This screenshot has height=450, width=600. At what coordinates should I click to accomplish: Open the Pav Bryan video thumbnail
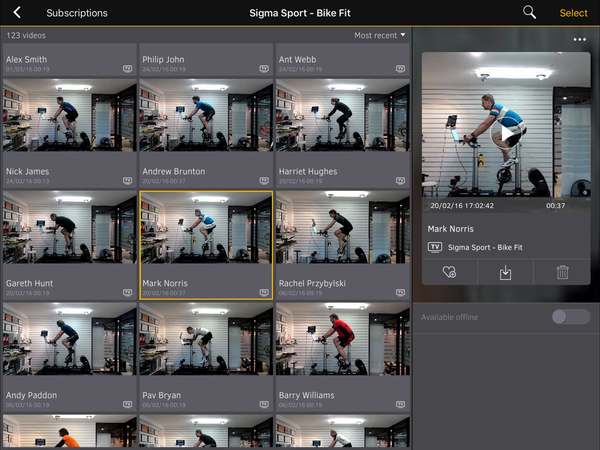(206, 339)
